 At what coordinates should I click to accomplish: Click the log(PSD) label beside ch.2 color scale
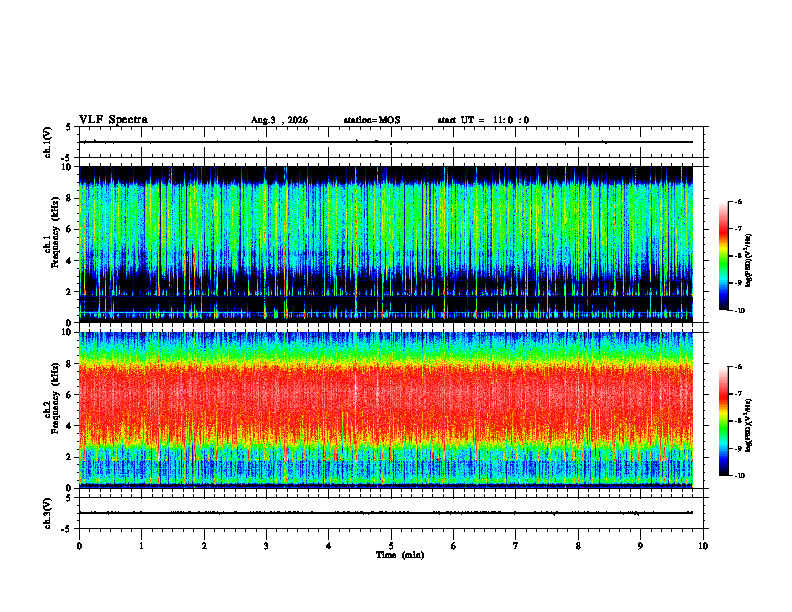click(x=749, y=426)
